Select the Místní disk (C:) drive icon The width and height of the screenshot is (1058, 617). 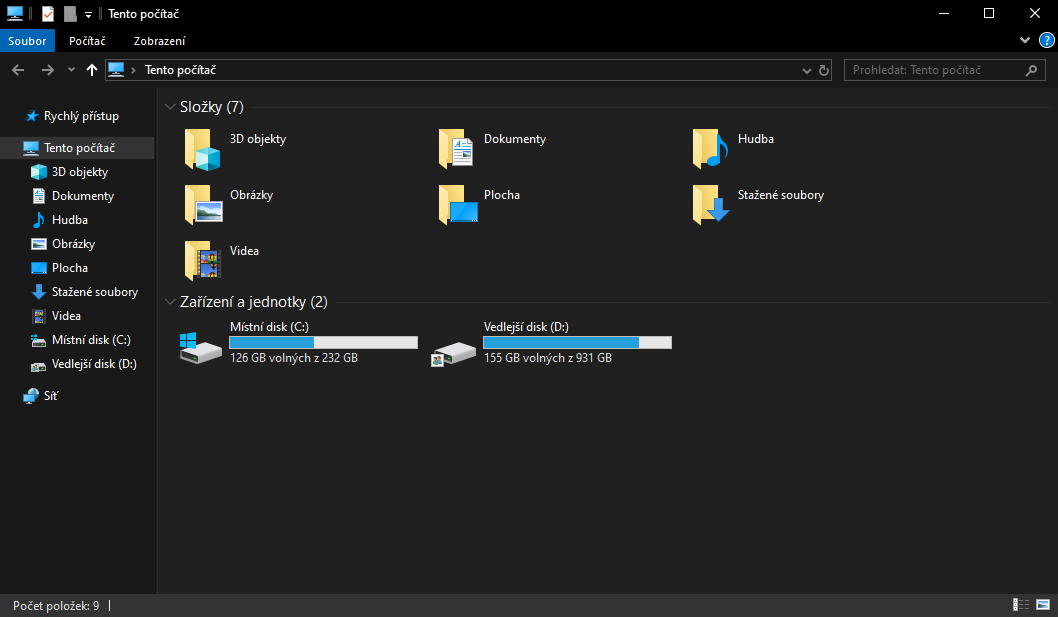[x=200, y=347]
